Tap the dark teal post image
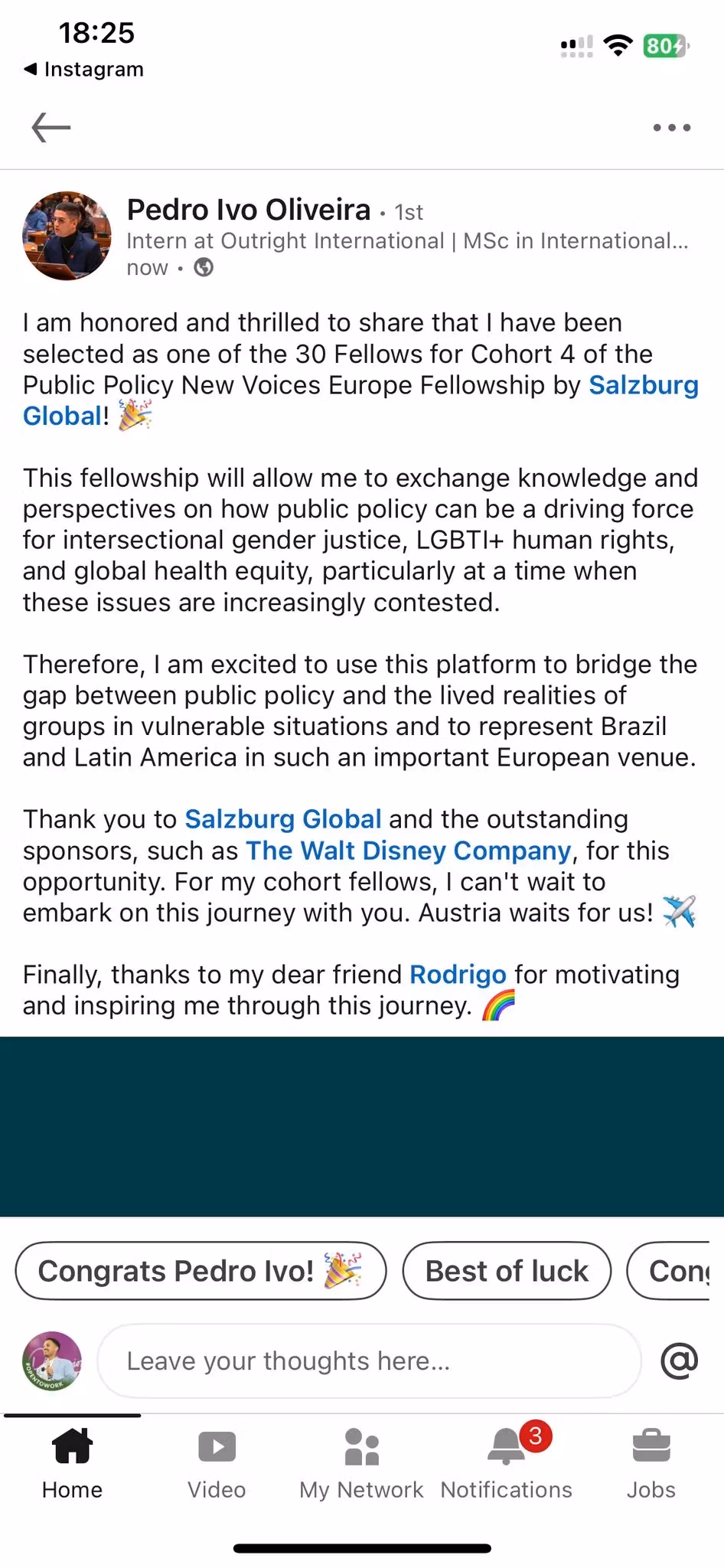 pyautogui.click(x=362, y=1126)
